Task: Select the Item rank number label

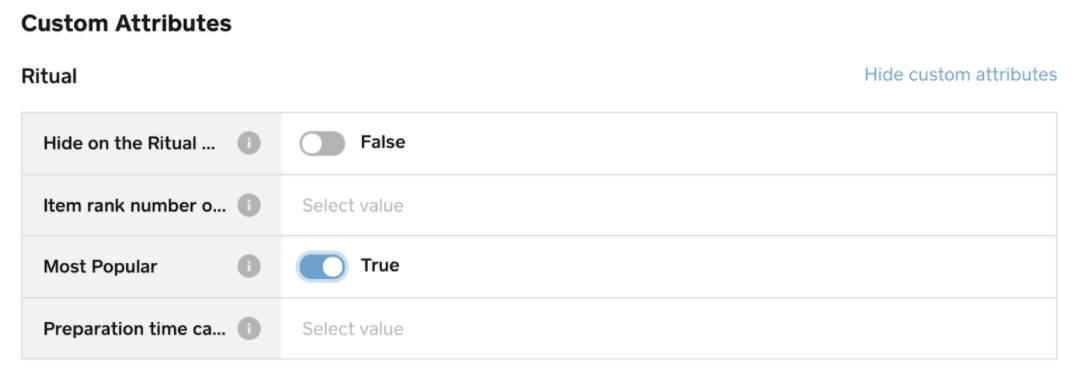Action: (x=134, y=205)
